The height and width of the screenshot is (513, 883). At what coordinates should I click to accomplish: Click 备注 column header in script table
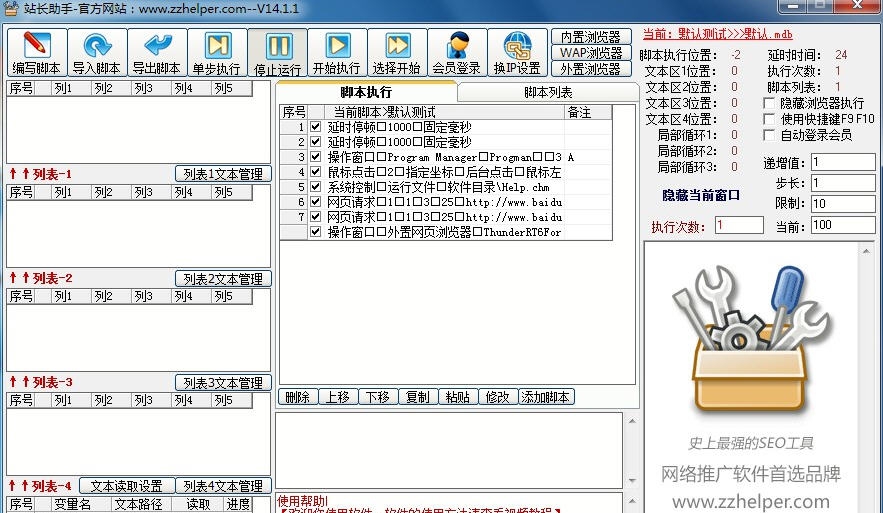[588, 112]
